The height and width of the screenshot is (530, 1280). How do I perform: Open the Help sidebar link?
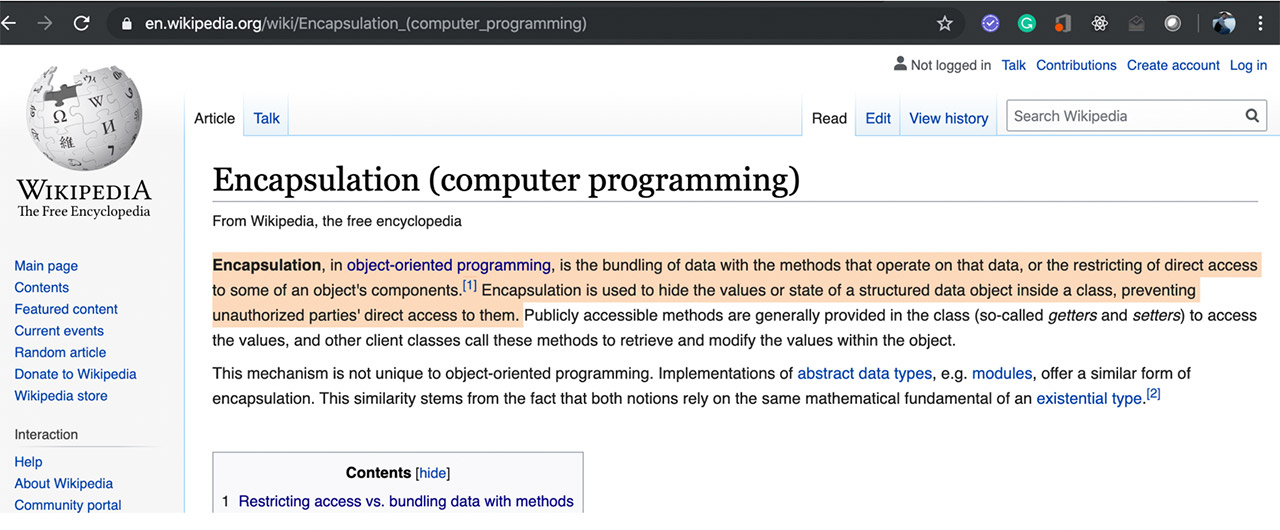click(x=28, y=462)
